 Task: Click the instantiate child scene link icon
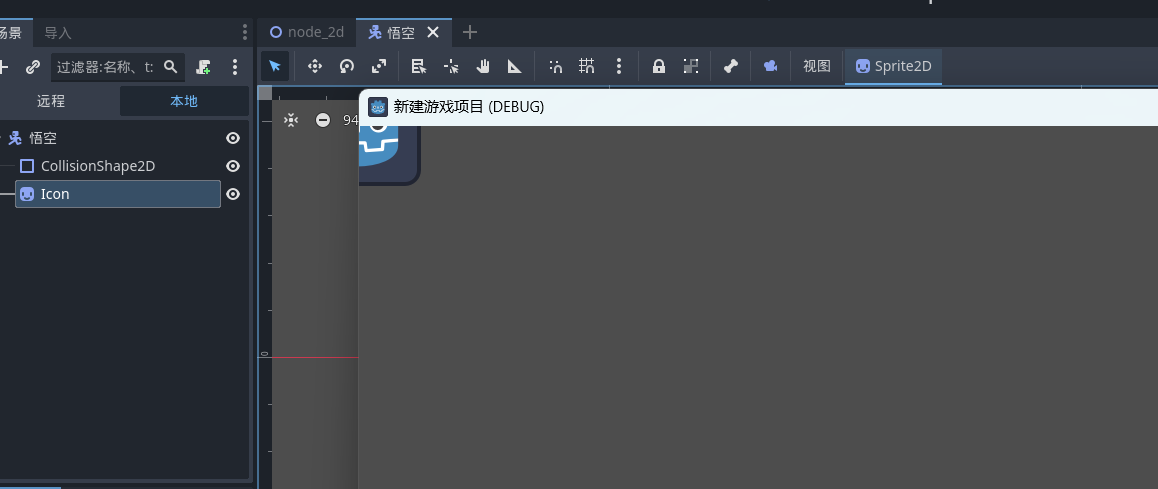coord(33,67)
